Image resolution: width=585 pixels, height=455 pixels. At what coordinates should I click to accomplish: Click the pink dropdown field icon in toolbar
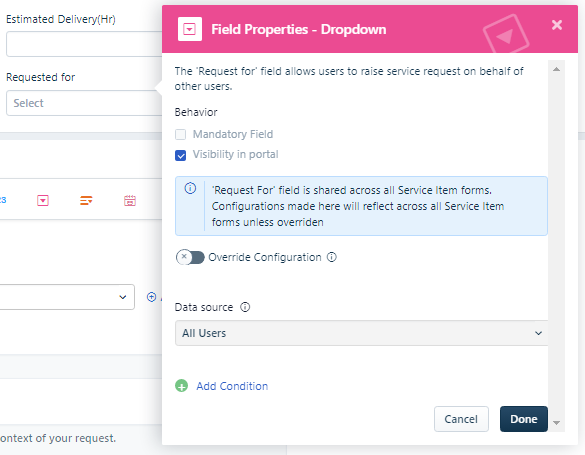pos(43,201)
